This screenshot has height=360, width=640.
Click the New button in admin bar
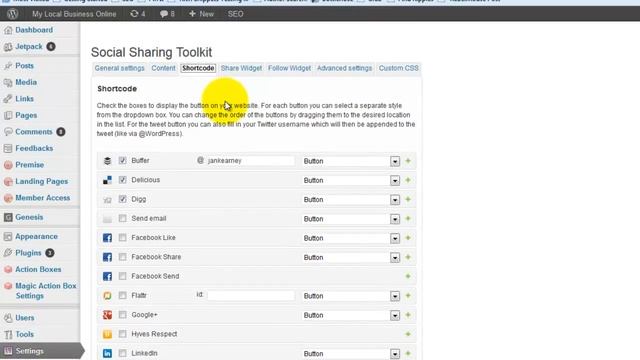[201, 14]
